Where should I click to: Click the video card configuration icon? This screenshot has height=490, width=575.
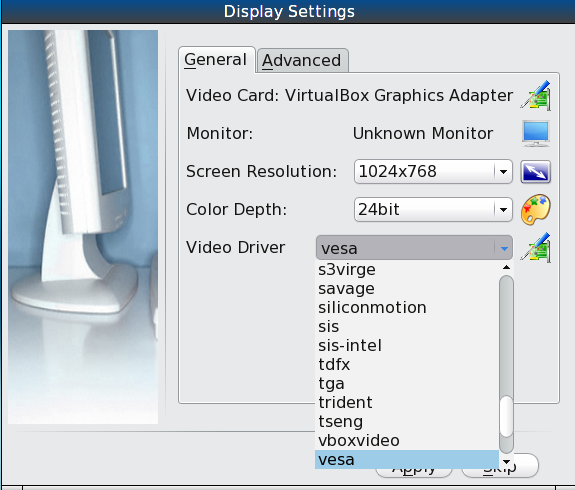(x=536, y=95)
